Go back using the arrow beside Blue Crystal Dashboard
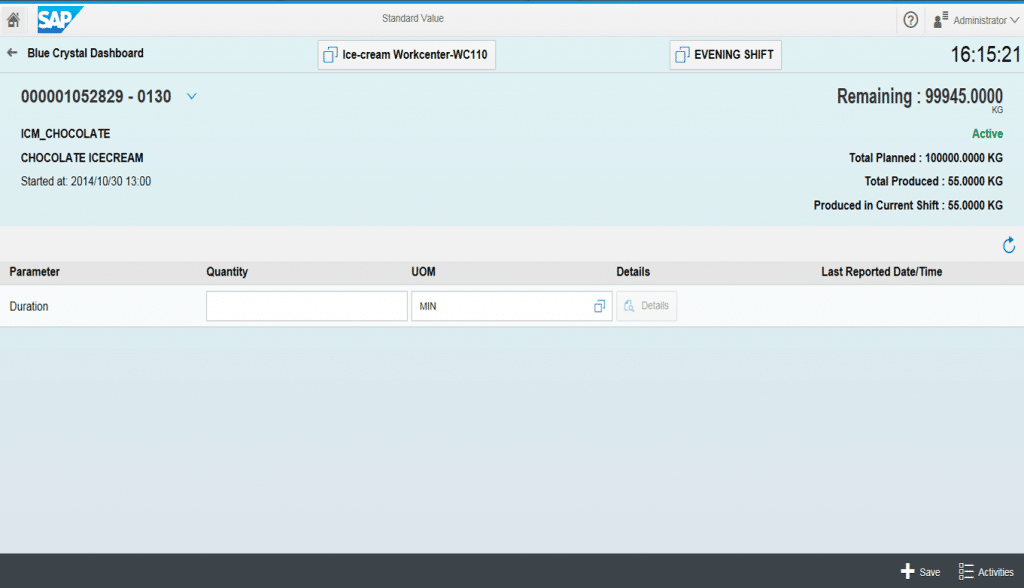This screenshot has width=1024, height=588. coord(12,53)
